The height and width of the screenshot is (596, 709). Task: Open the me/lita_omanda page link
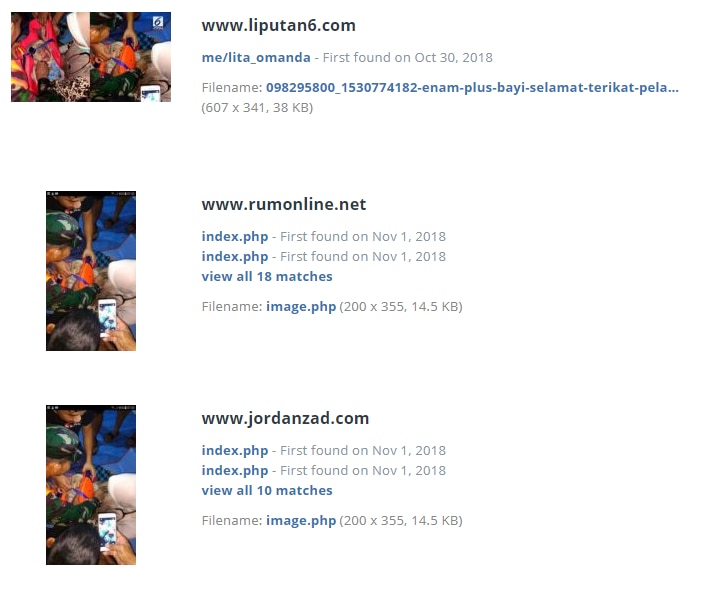click(256, 57)
